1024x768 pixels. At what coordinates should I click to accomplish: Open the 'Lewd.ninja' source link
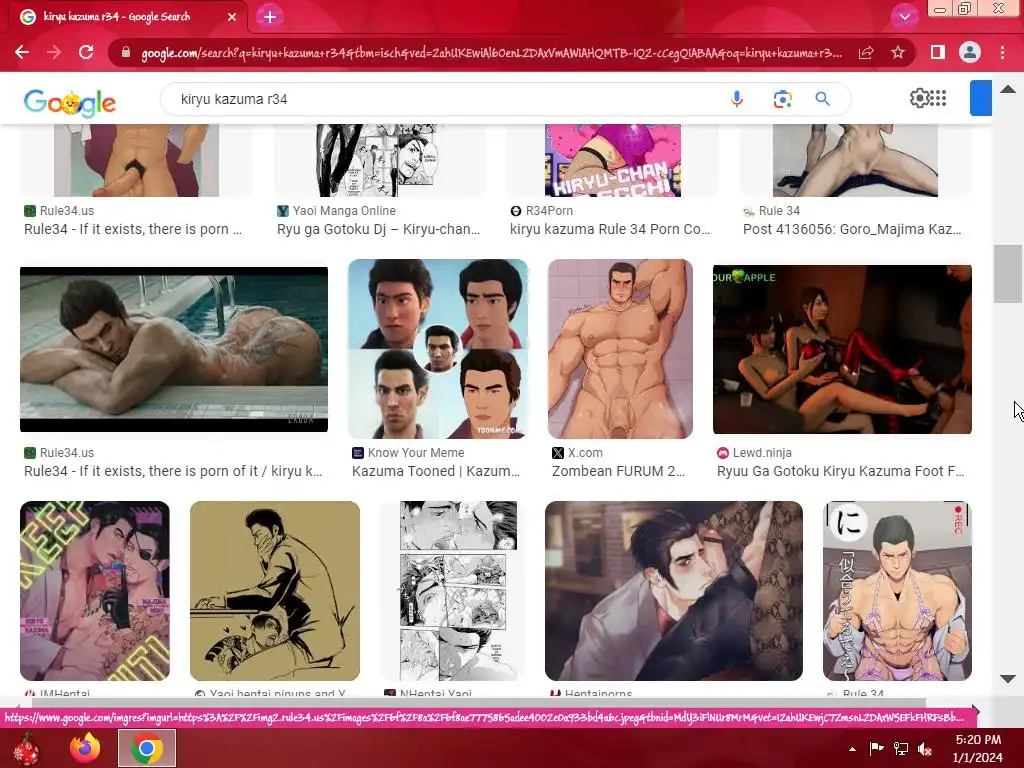click(762, 453)
